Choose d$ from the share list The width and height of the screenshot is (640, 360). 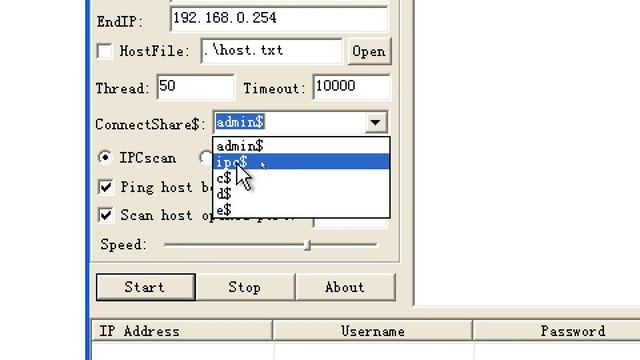[301, 194]
